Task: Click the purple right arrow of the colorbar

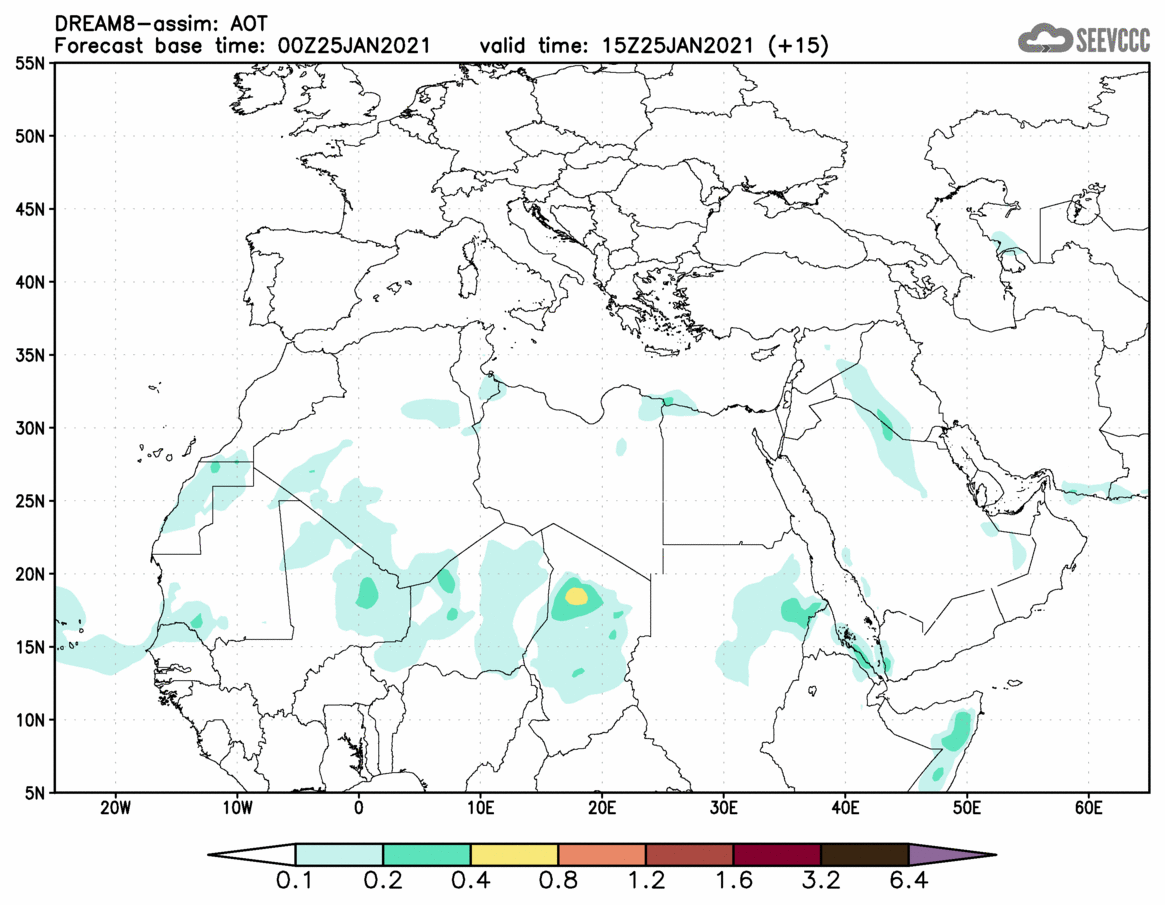Action: point(951,854)
